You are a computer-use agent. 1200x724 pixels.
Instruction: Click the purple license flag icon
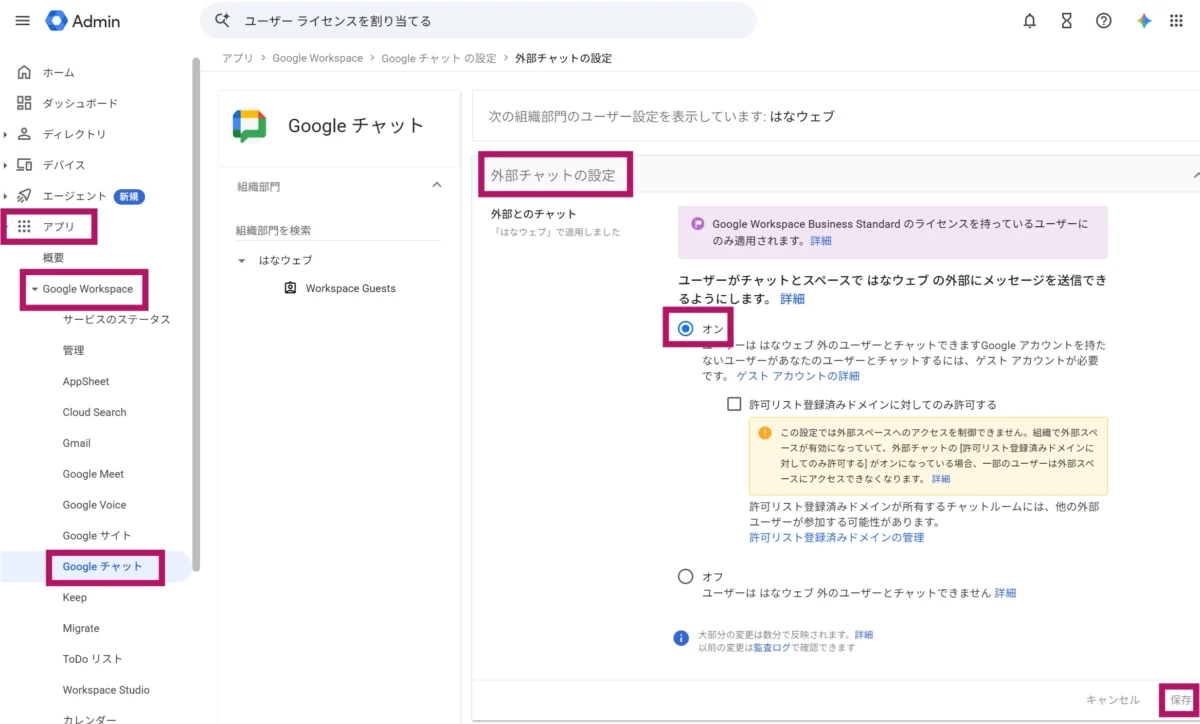697,225
